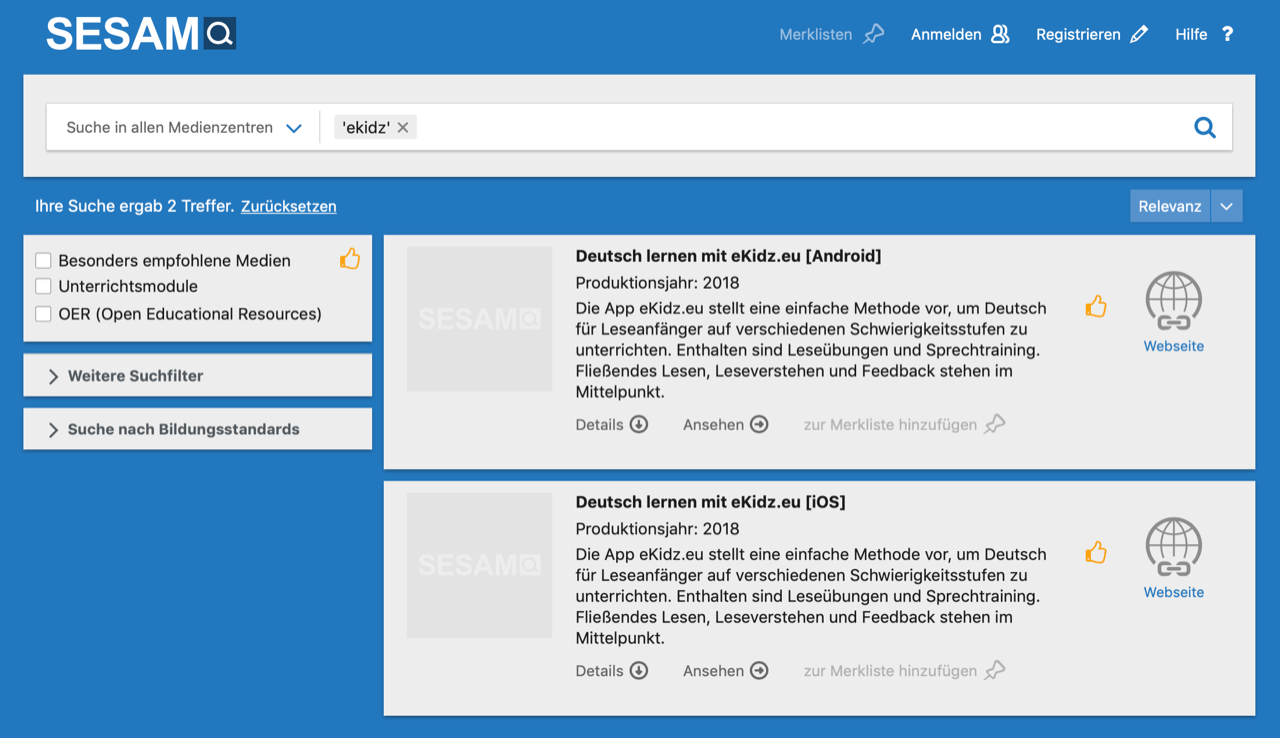Screen dimensions: 1280x738
Task: Toggle the Unterrichtsmodule checkbox
Action: (x=43, y=287)
